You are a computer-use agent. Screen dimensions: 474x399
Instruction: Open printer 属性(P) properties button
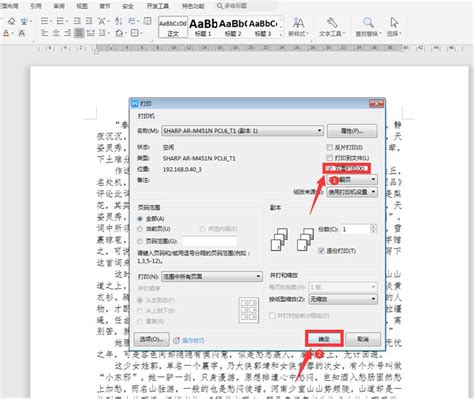tap(352, 131)
